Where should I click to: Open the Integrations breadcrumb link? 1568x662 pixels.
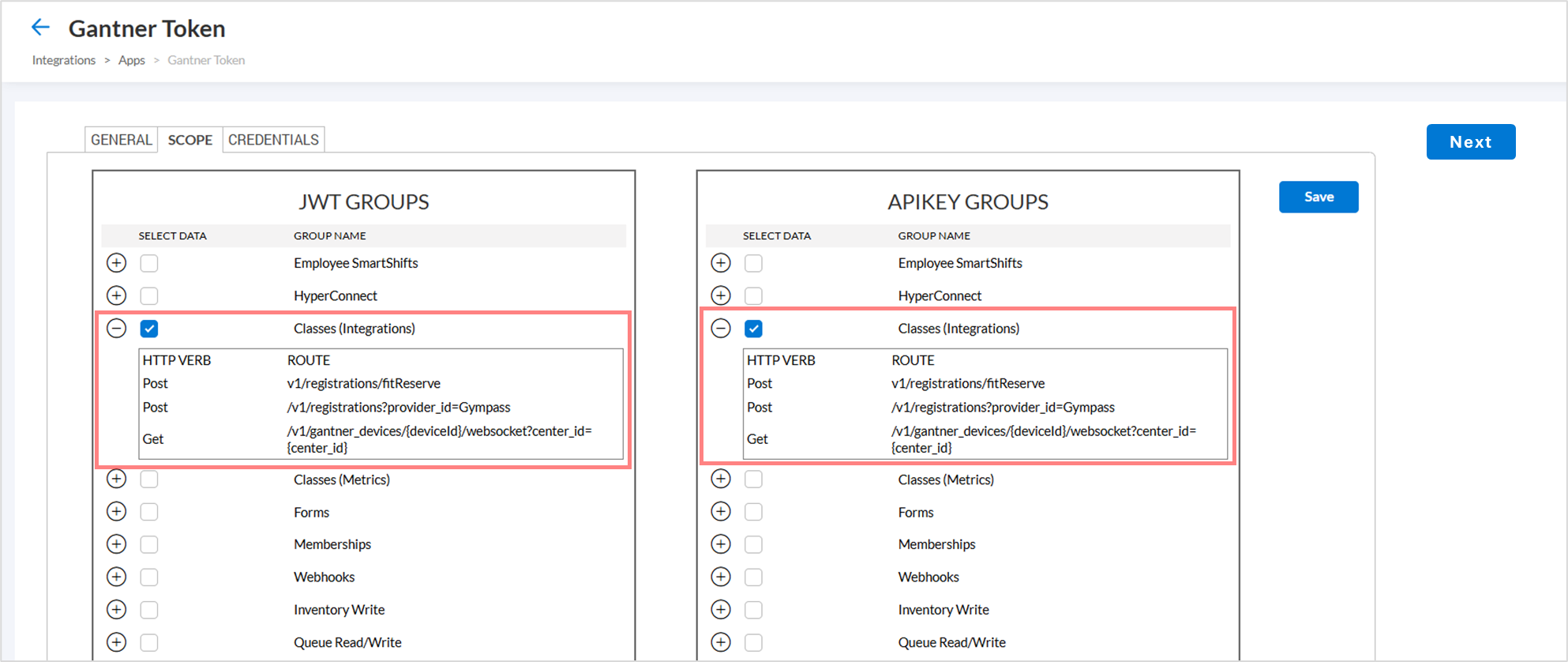tap(64, 60)
